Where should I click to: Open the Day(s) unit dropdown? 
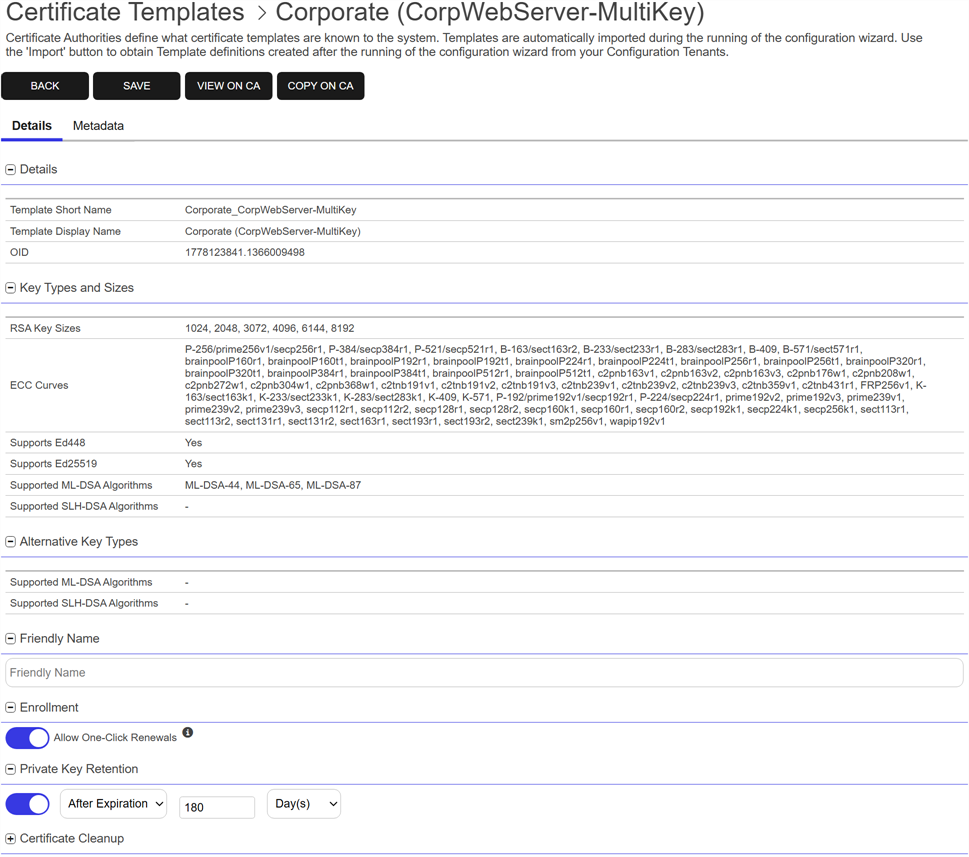pyautogui.click(x=304, y=804)
